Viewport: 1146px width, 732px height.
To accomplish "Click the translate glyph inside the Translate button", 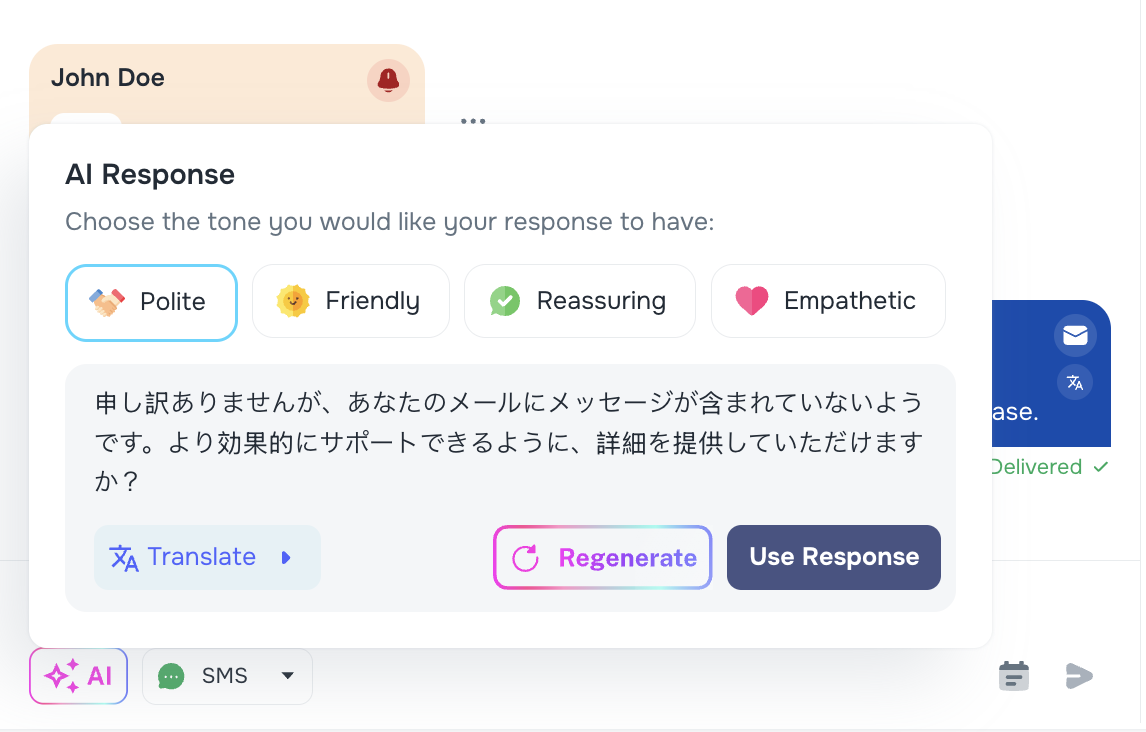I will pos(121,557).
